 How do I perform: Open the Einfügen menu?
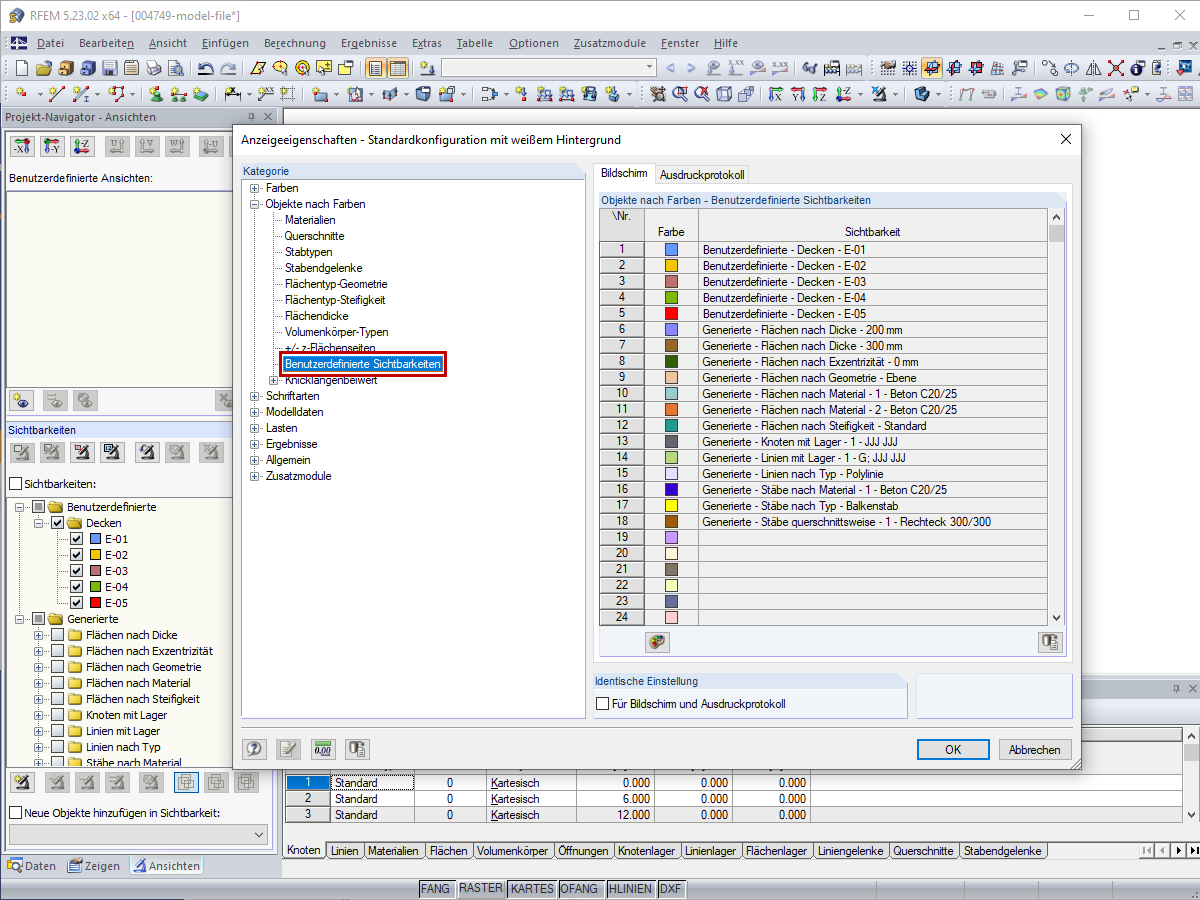[225, 43]
